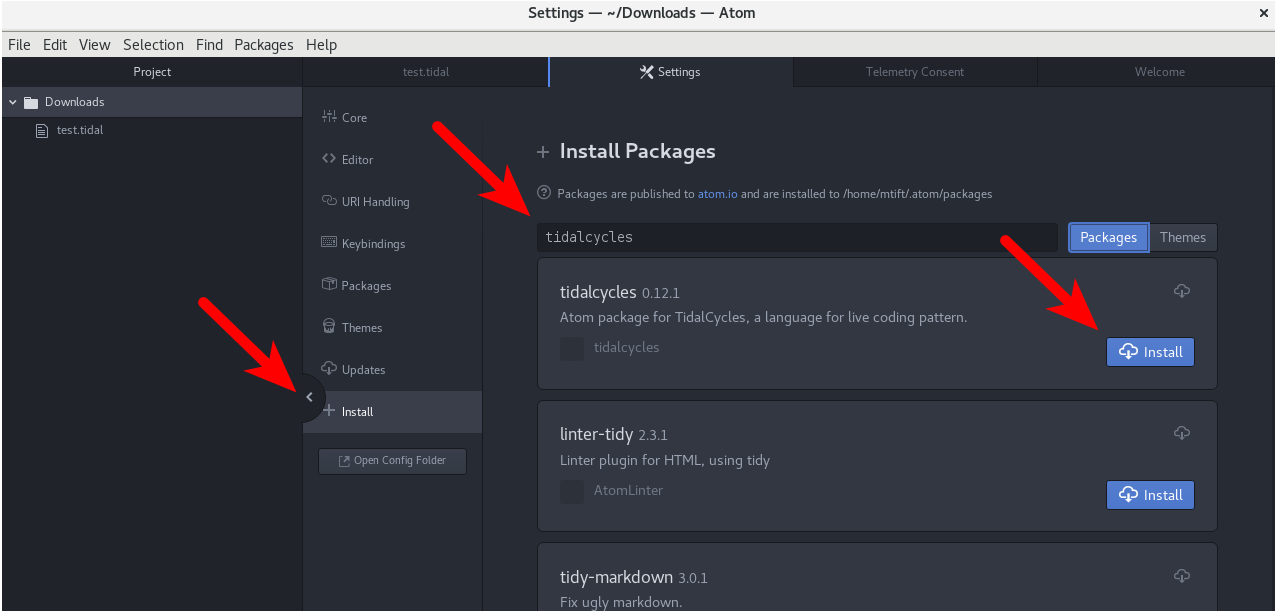Image resolution: width=1275 pixels, height=611 pixels.
Task: Switch to the Settings tab
Action: pyautogui.click(x=671, y=72)
